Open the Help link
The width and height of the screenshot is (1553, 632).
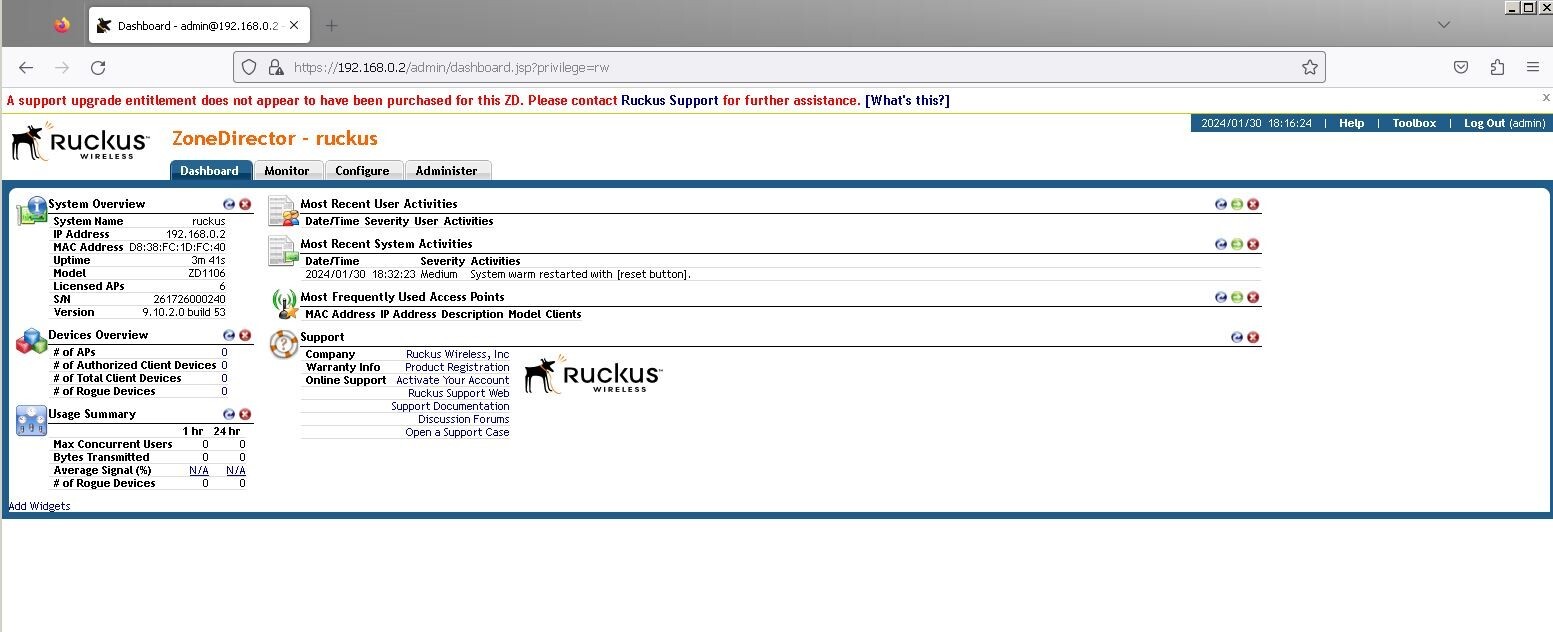(x=1351, y=123)
